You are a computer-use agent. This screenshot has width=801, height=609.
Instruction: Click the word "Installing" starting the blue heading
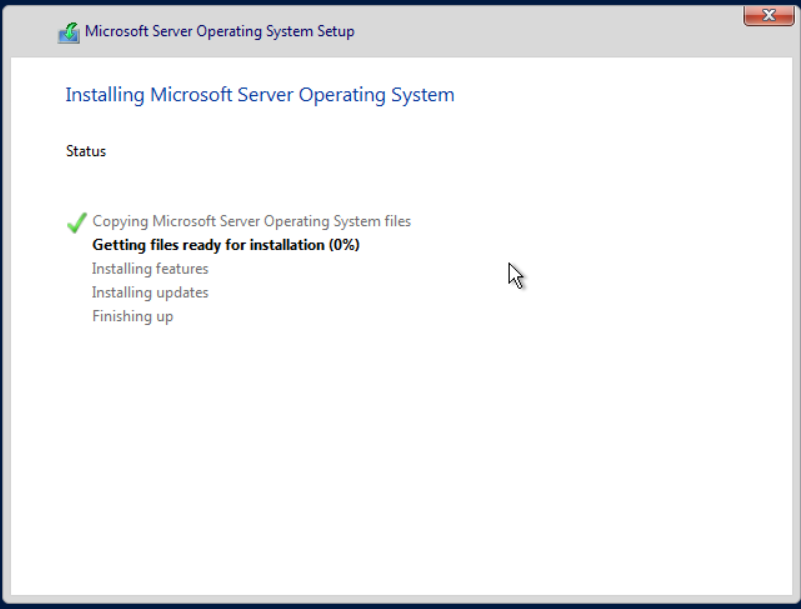[105, 95]
